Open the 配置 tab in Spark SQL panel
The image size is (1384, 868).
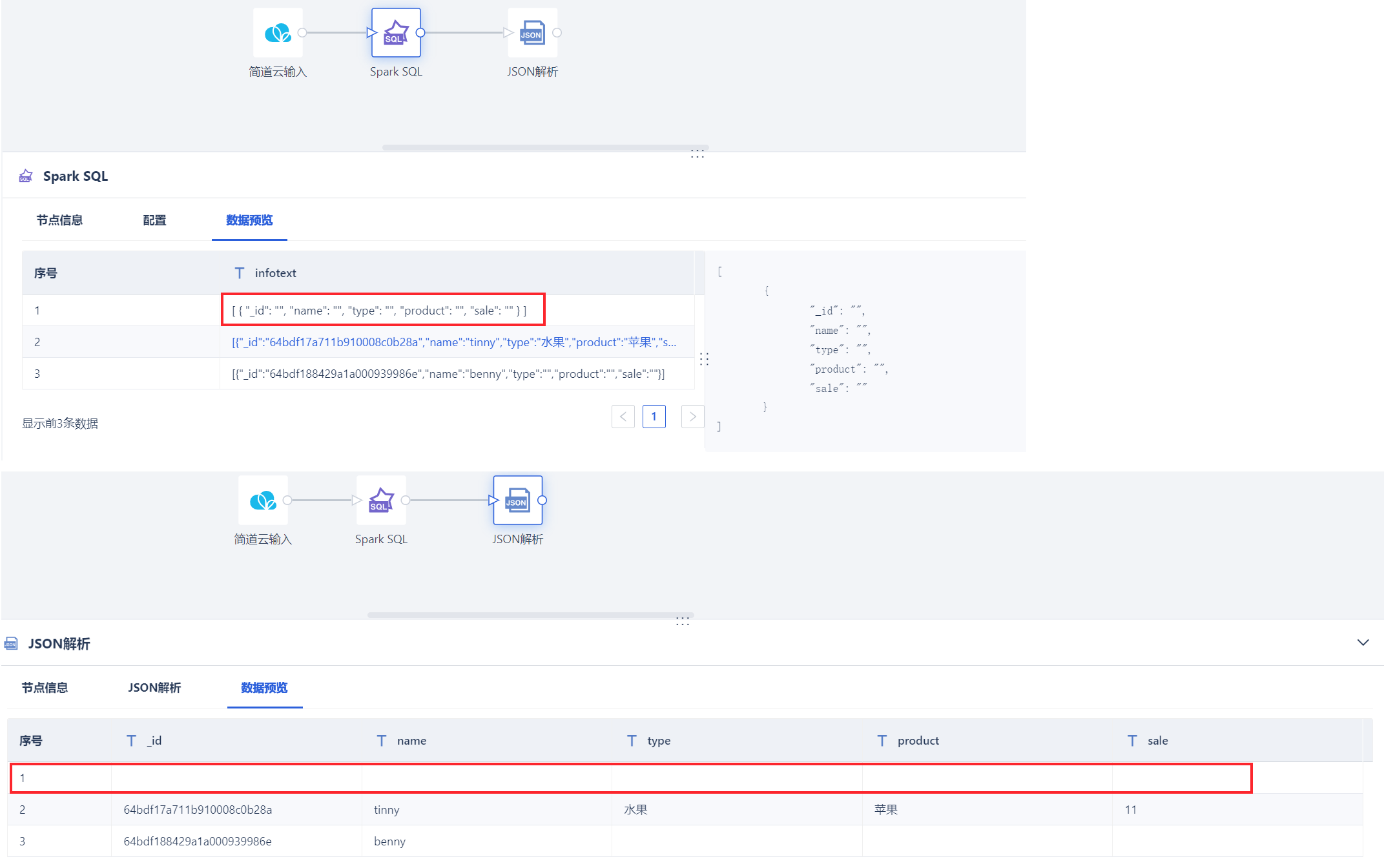coord(154,220)
